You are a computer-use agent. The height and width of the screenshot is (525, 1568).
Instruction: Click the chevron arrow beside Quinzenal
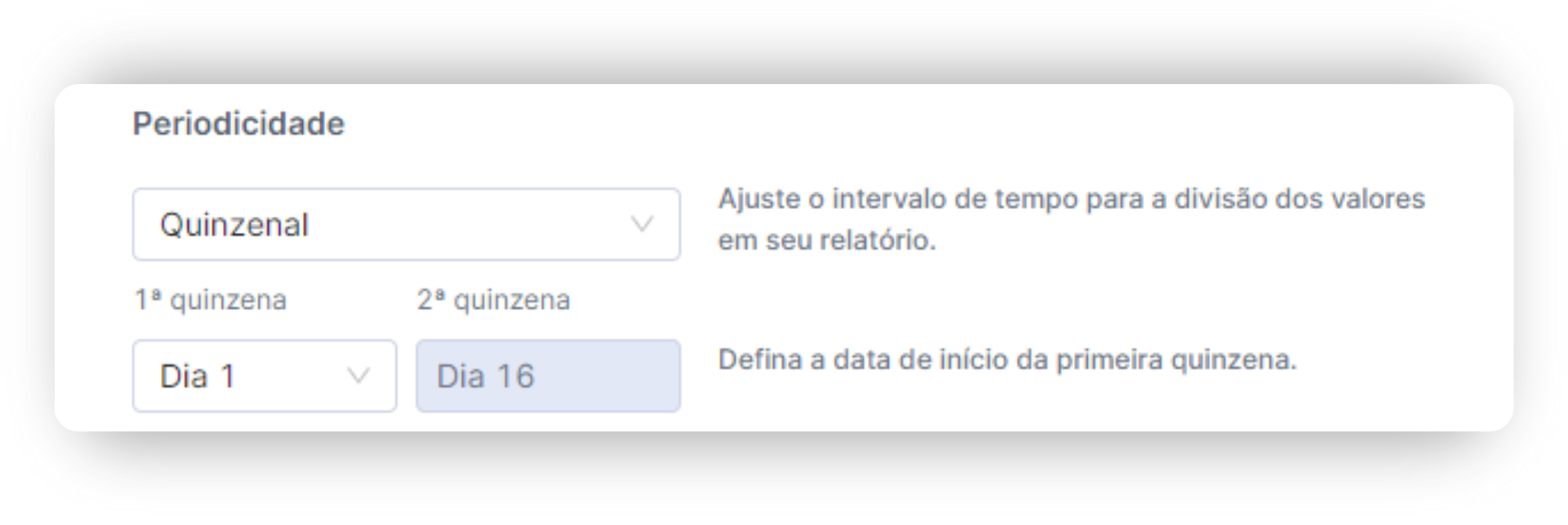point(643,225)
